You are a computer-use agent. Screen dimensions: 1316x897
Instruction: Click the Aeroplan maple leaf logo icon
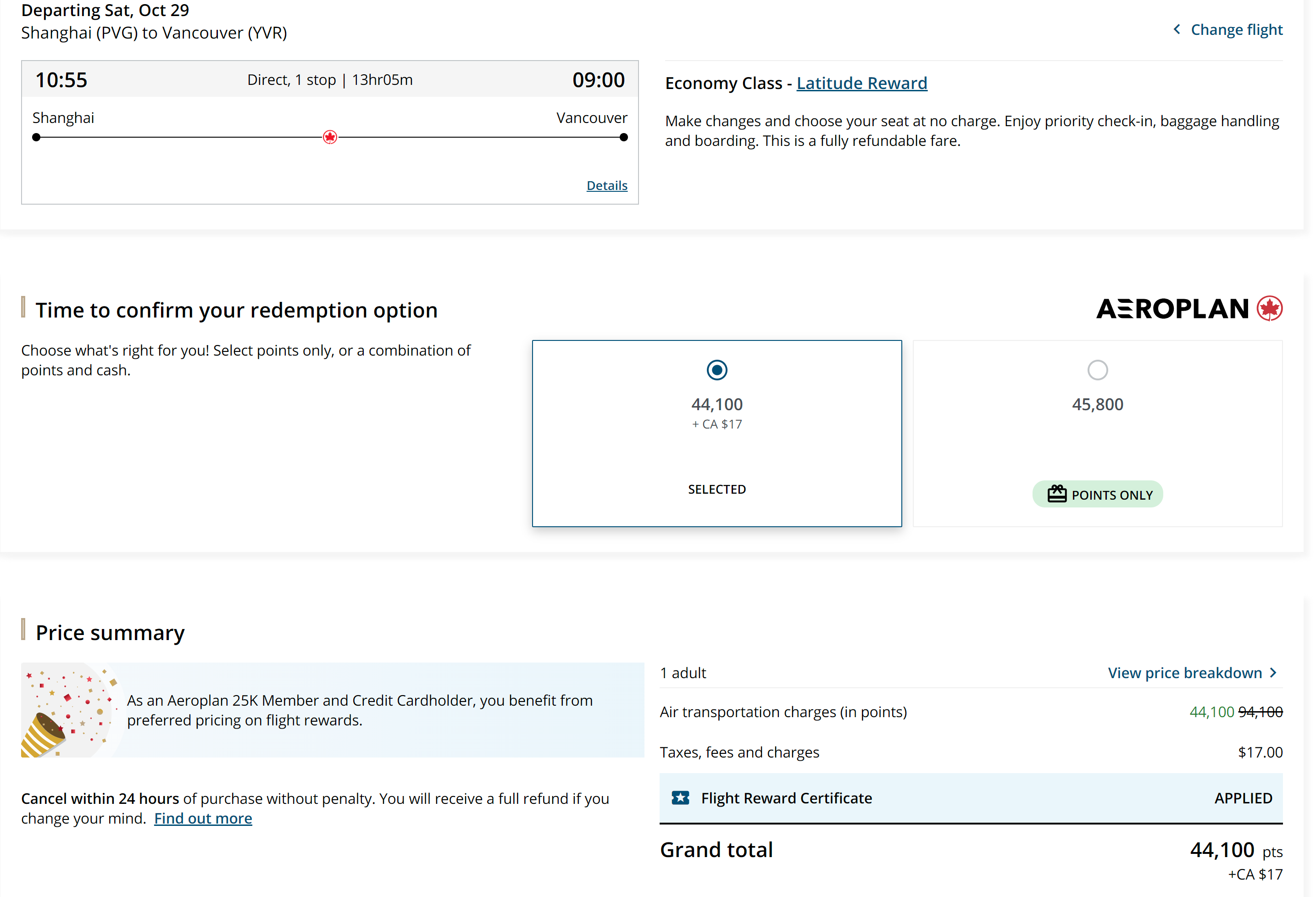pyautogui.click(x=1269, y=309)
